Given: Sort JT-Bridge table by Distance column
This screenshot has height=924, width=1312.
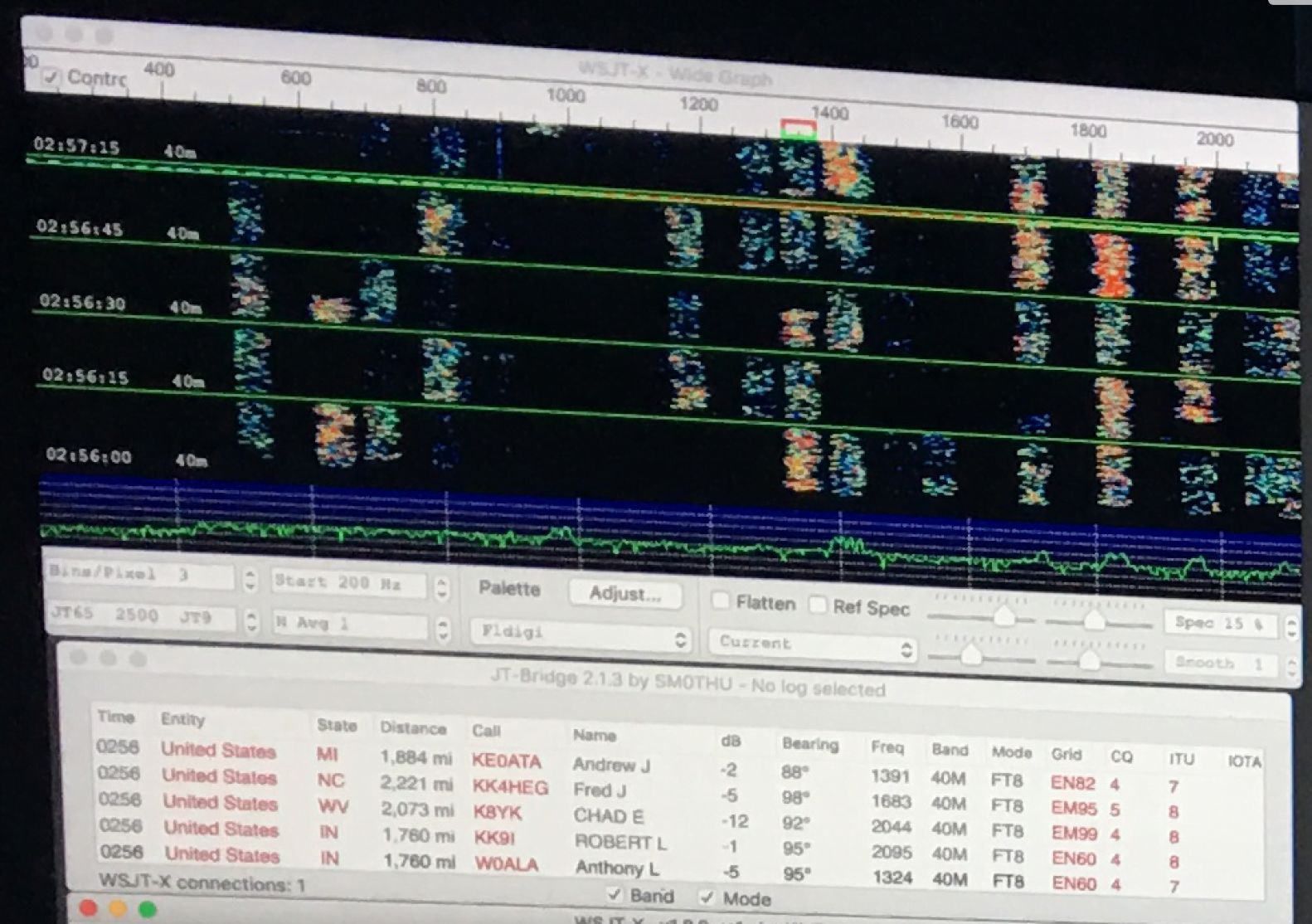Looking at the screenshot, I should (x=413, y=728).
